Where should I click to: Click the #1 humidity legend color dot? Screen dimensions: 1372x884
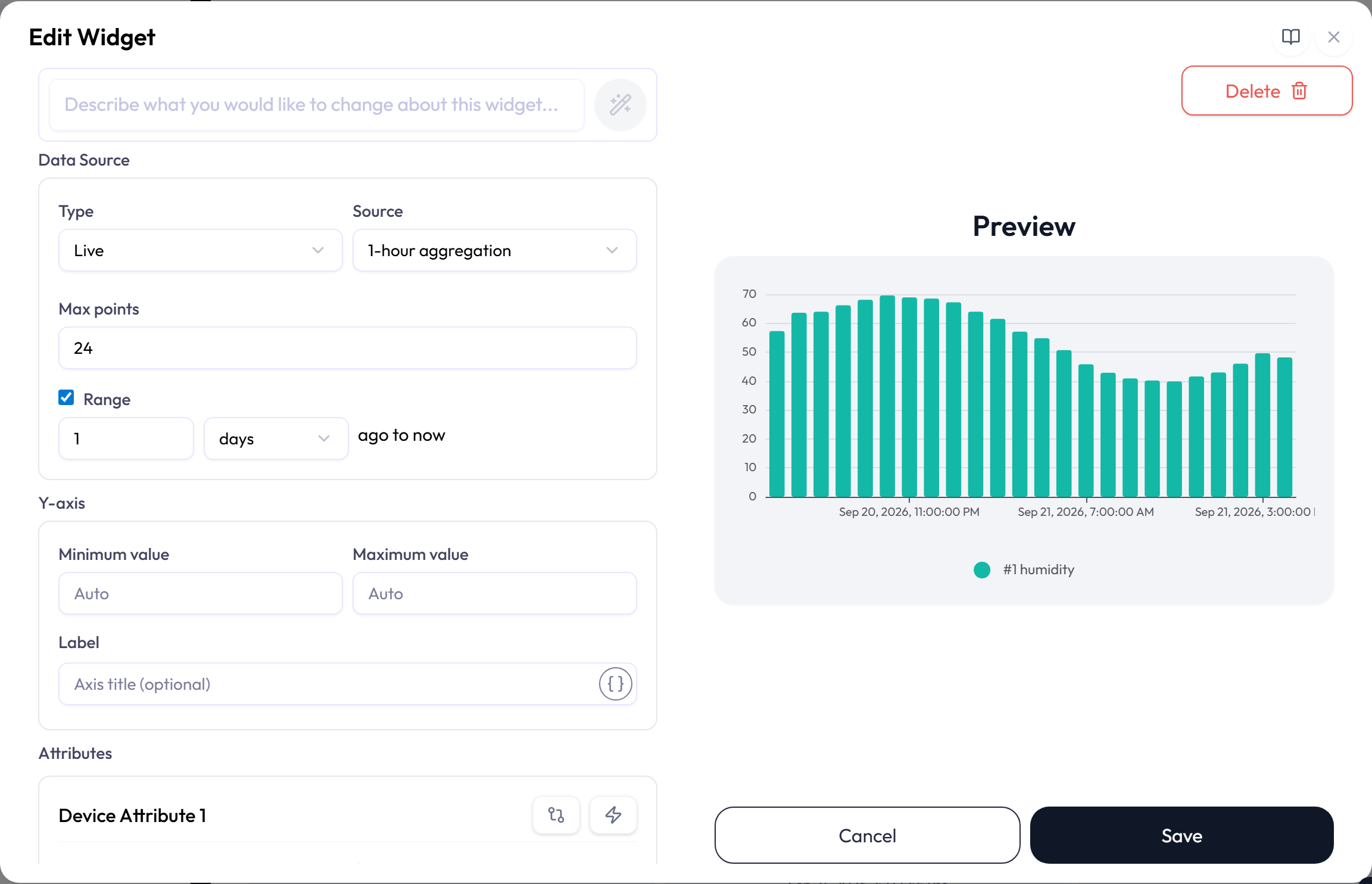tap(981, 570)
